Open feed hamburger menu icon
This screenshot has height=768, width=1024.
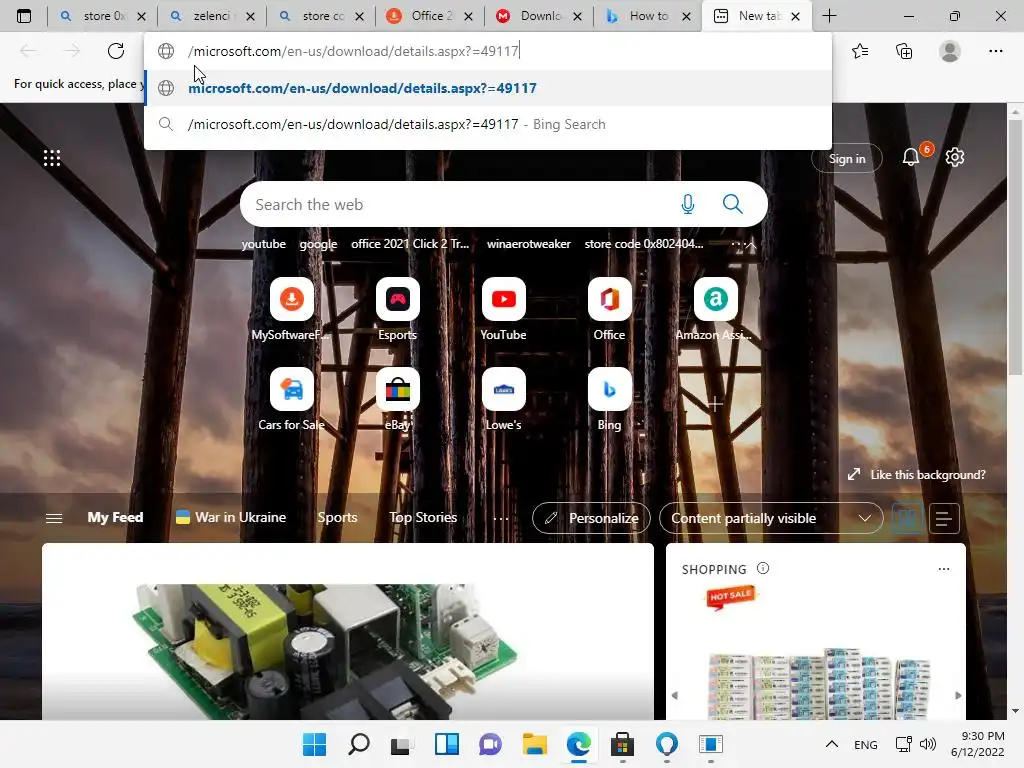point(54,518)
